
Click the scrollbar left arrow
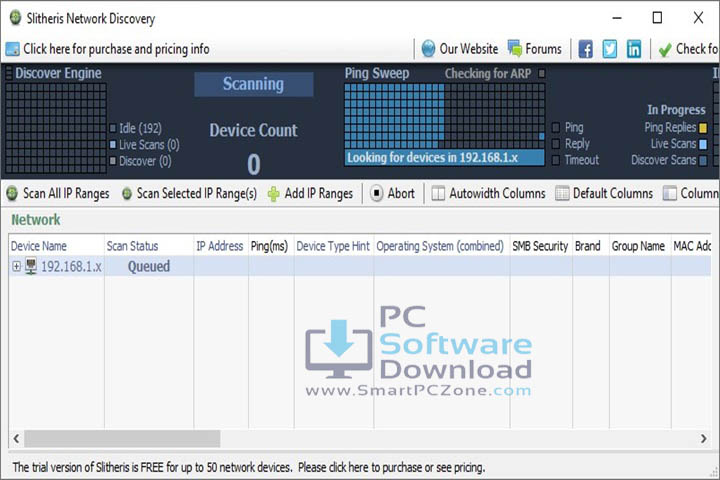point(17,439)
